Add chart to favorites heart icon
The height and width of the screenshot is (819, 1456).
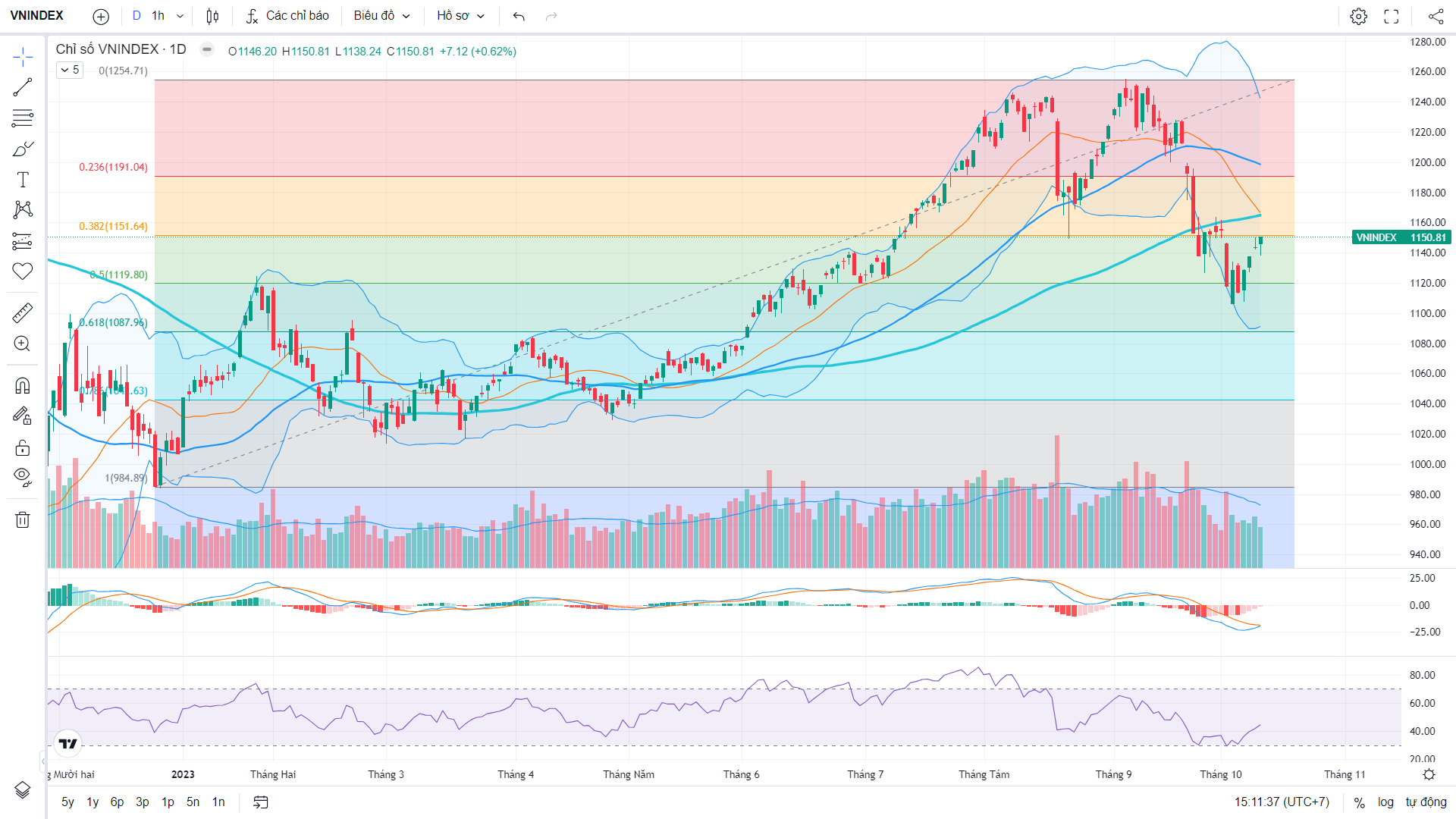[x=23, y=271]
